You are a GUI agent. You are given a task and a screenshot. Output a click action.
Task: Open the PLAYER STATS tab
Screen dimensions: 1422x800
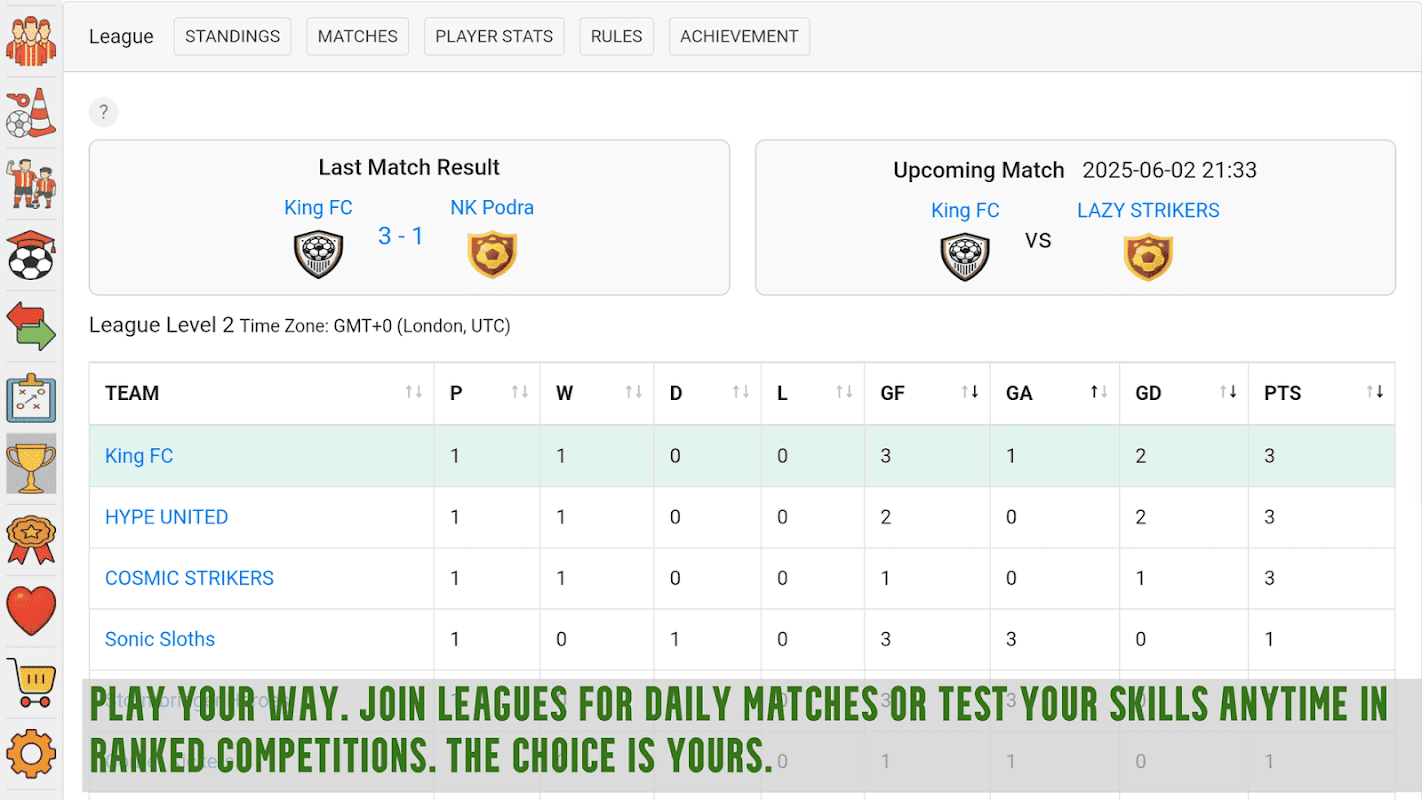(494, 36)
